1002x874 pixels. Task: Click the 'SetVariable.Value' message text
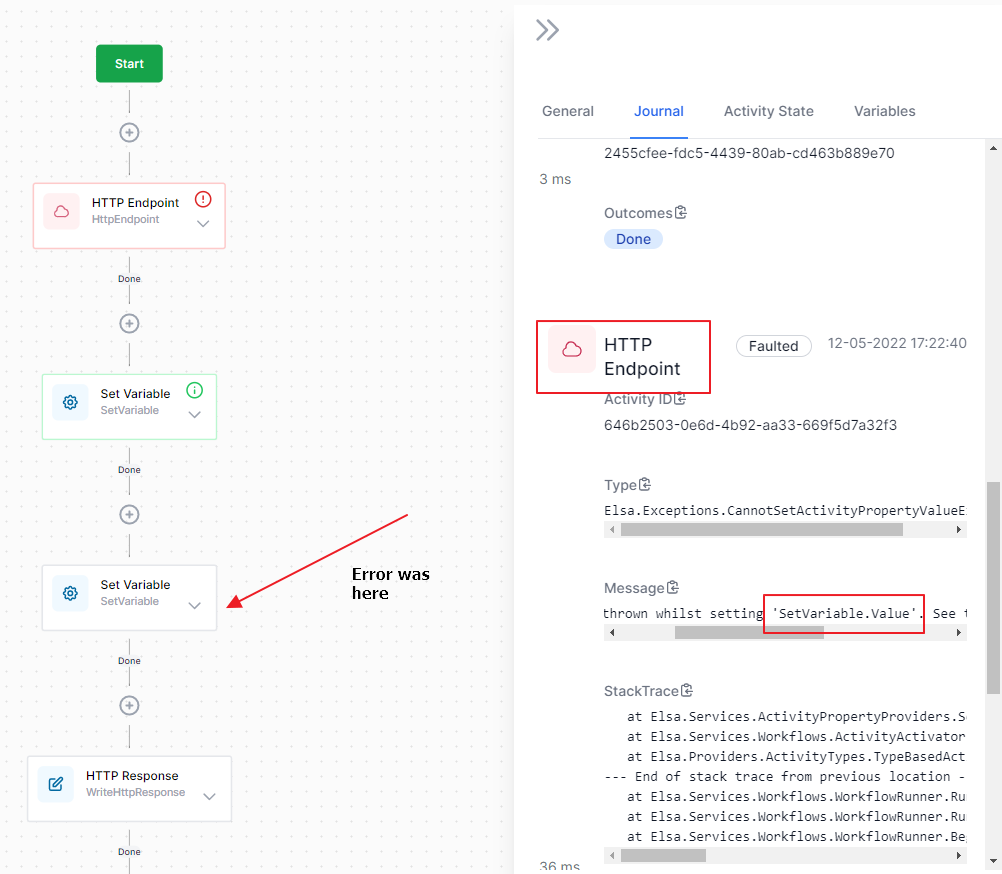(847, 613)
